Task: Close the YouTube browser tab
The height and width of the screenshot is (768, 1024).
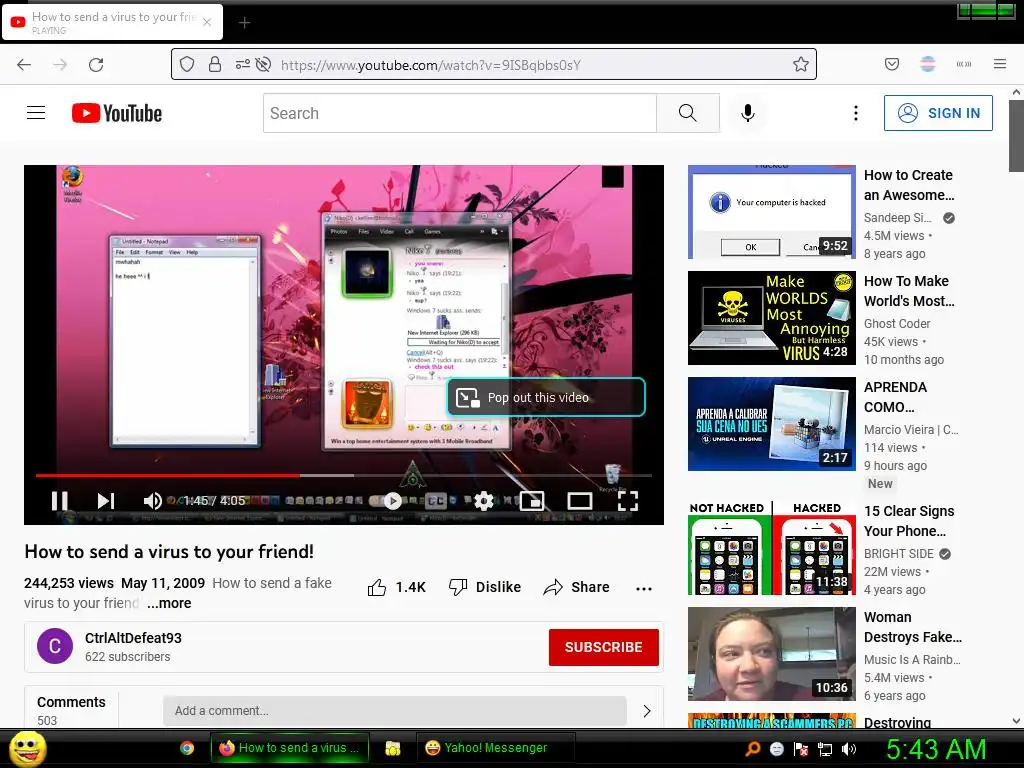Action: [x=206, y=22]
